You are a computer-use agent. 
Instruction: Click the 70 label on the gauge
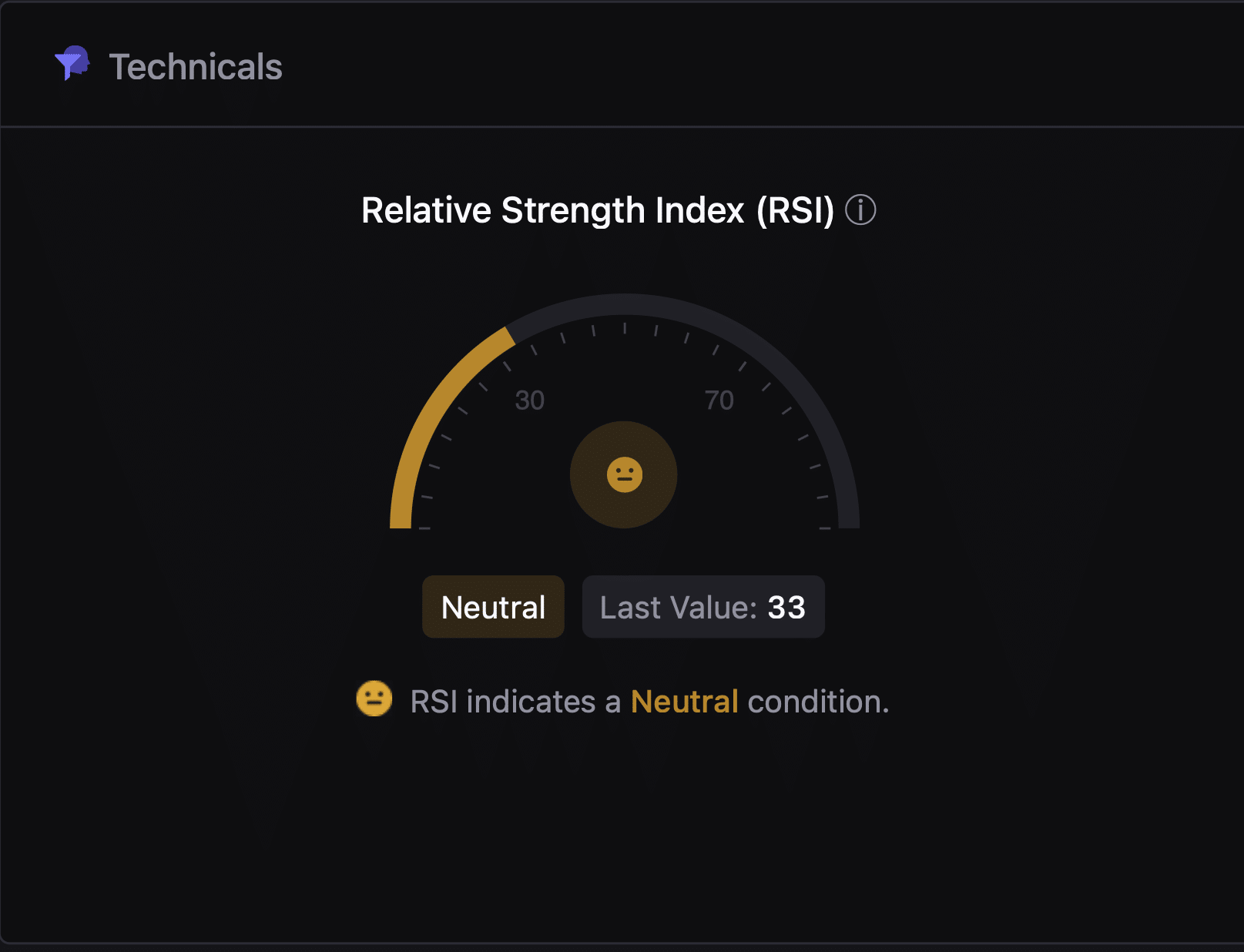click(719, 401)
